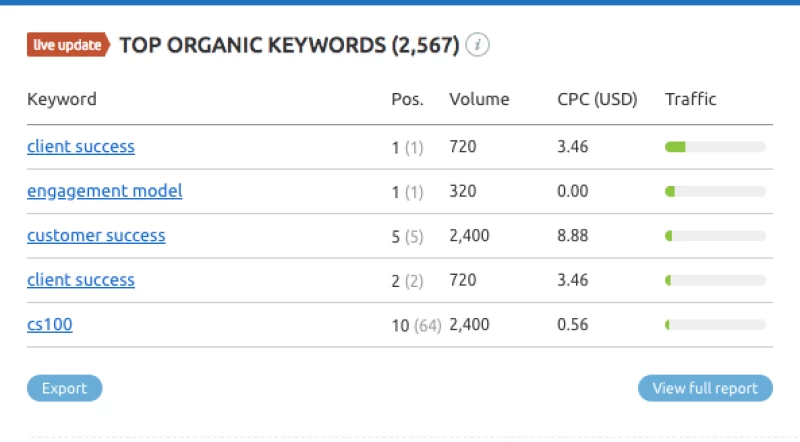The height and width of the screenshot is (442, 800).
Task: Open the cs100 keyword link
Action: tap(49, 325)
